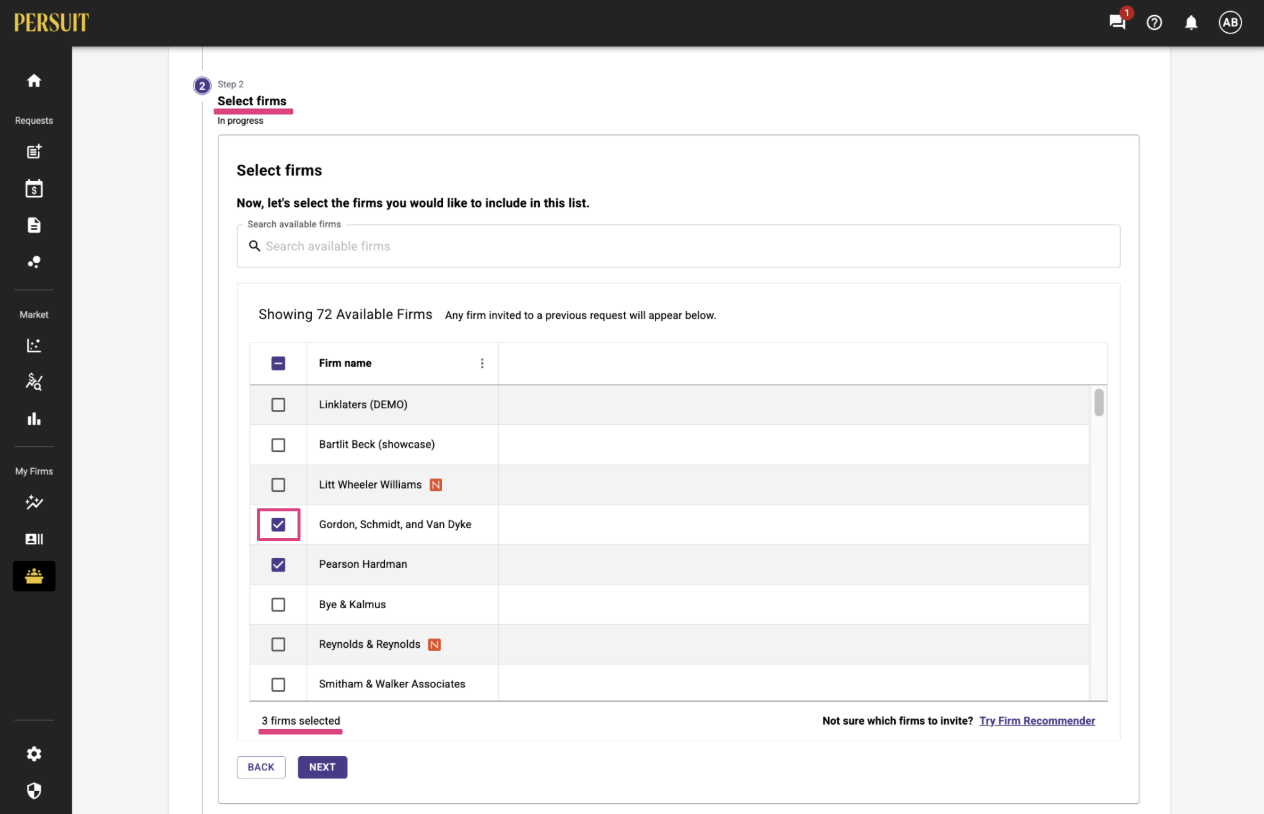
Task: Open the AB user avatar menu
Action: pos(1230,22)
